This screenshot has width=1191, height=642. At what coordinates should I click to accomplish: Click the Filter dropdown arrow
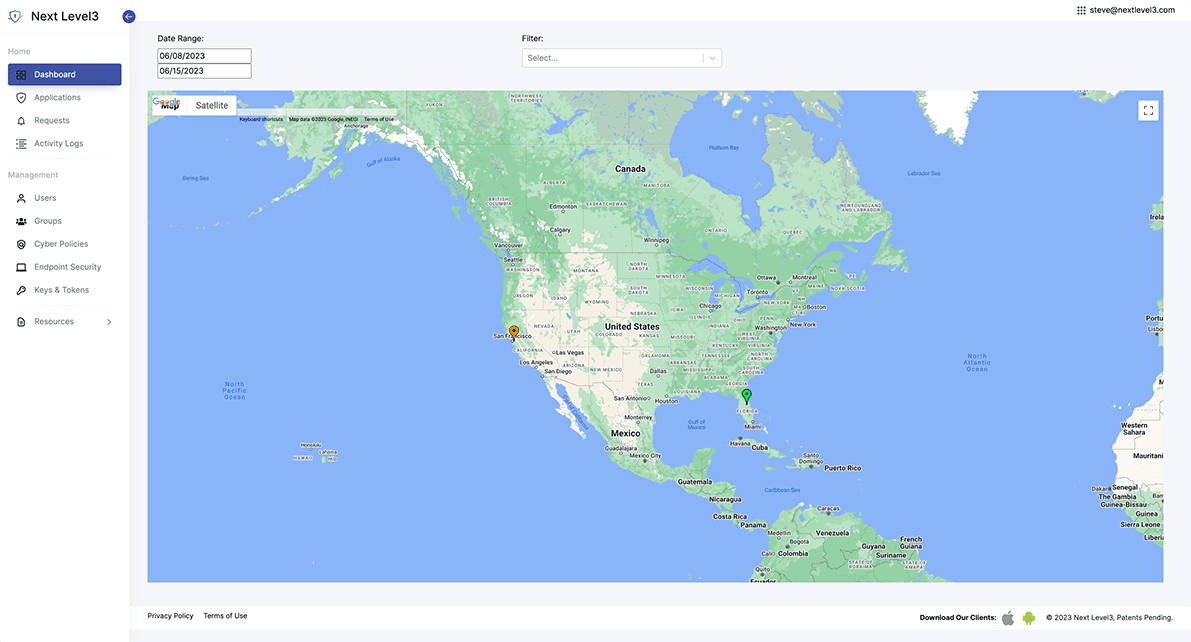click(x=712, y=58)
